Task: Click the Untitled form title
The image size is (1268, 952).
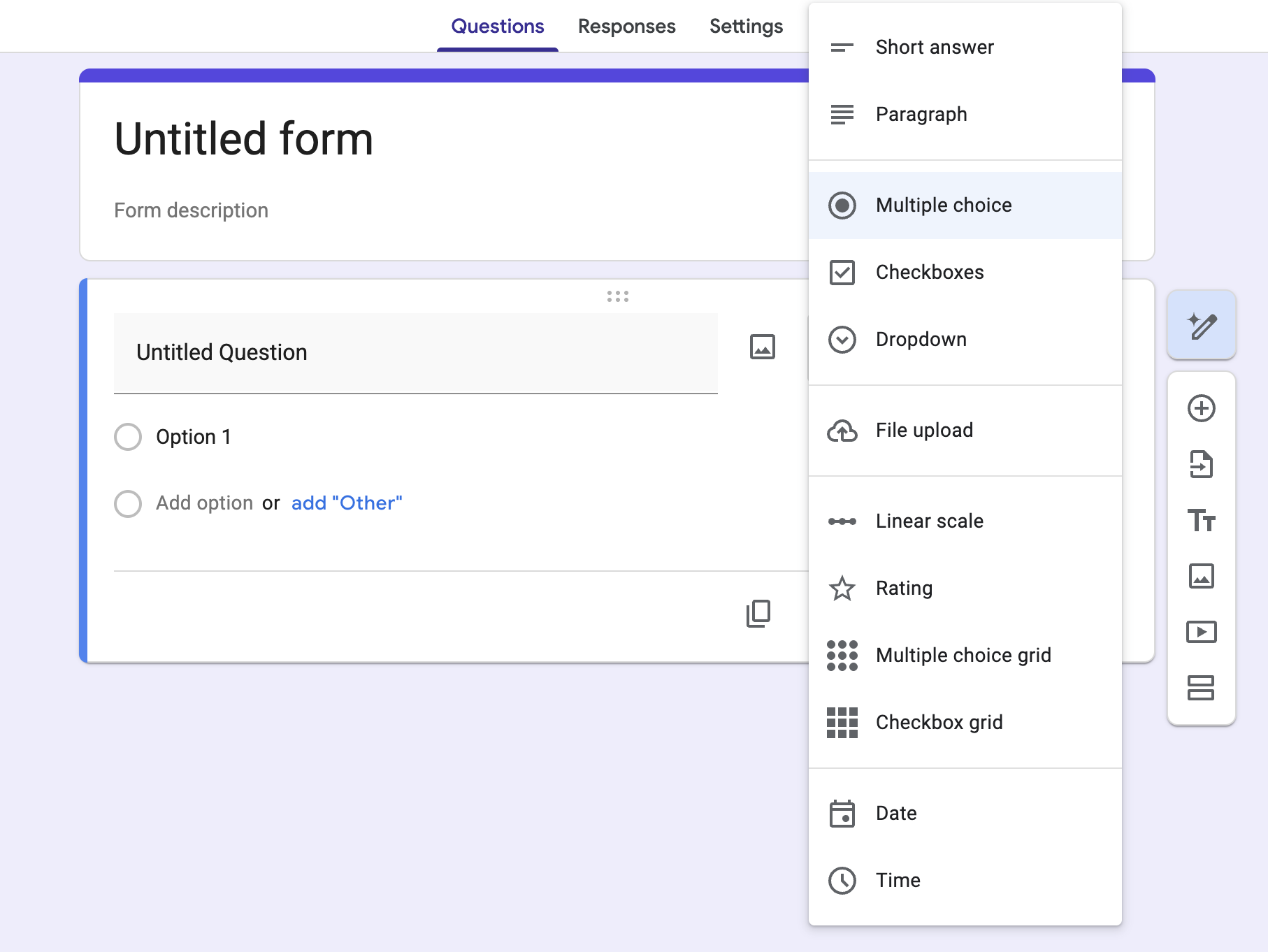Action: [x=244, y=138]
